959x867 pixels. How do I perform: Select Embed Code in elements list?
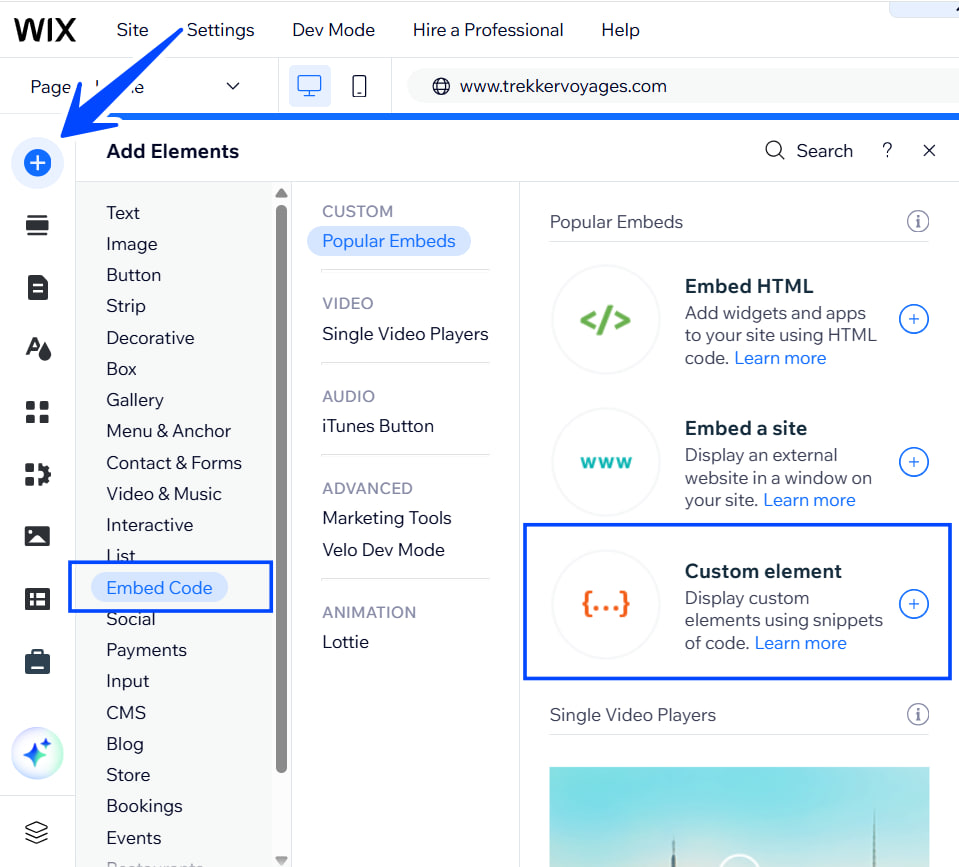coord(159,587)
